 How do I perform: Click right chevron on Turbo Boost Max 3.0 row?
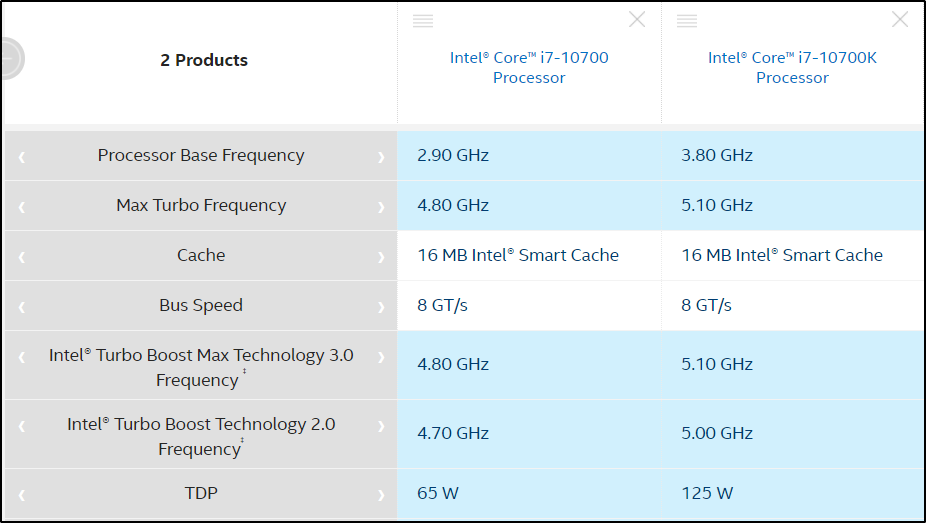coord(381,357)
